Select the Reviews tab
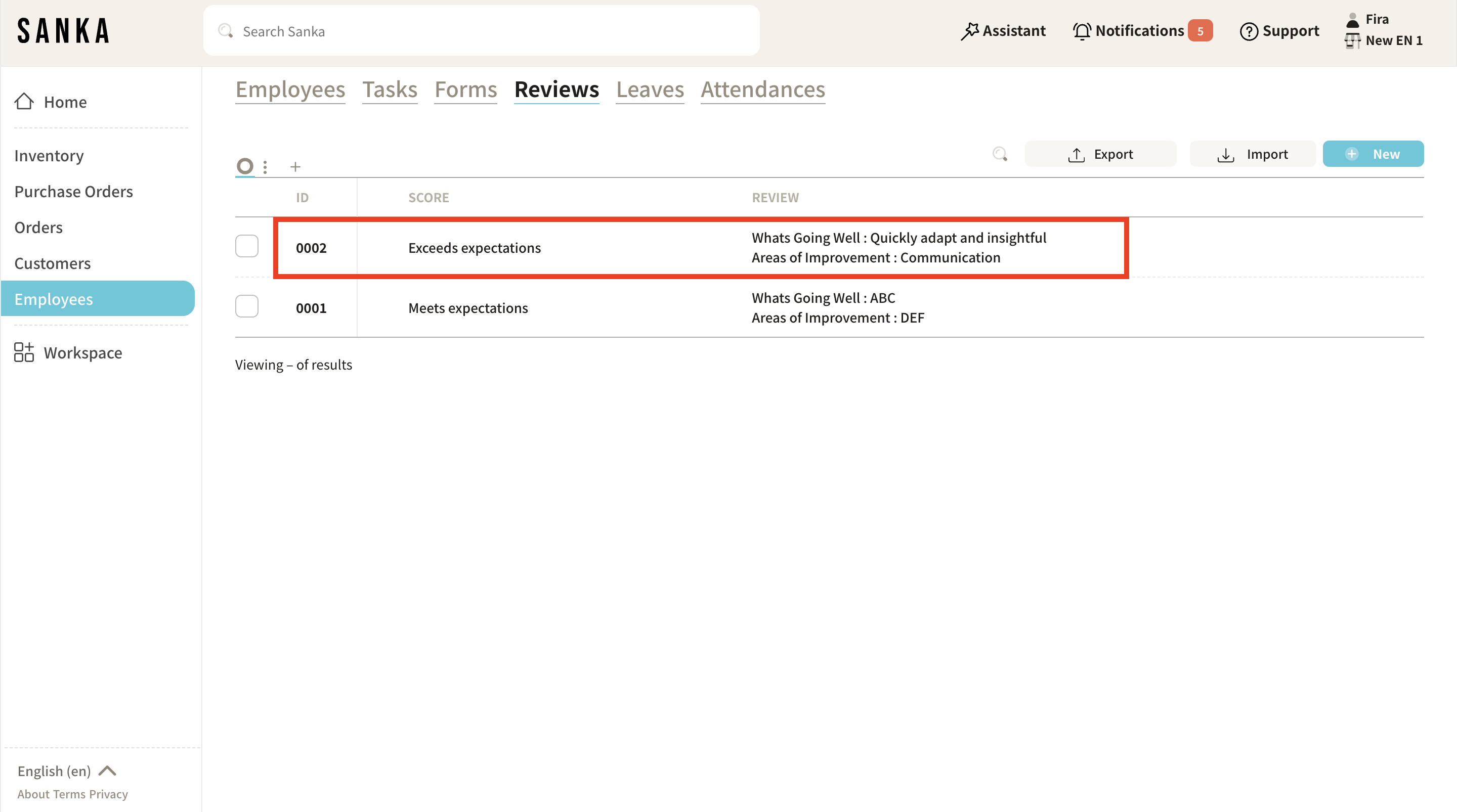 556,89
